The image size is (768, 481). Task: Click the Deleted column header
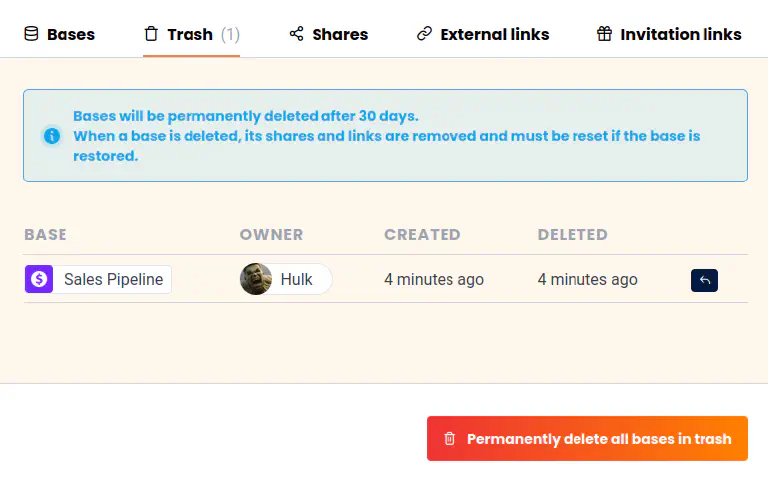[x=572, y=235]
